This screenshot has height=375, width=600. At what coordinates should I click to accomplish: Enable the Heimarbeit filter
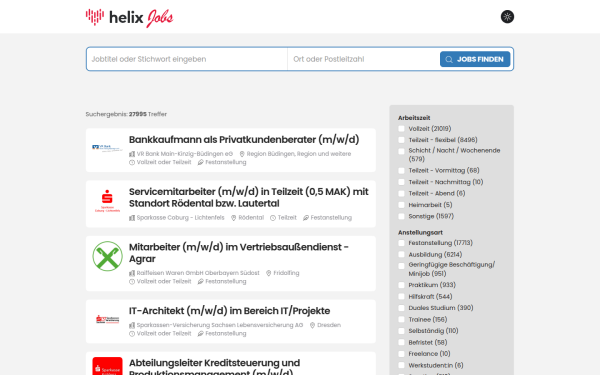[x=401, y=205]
